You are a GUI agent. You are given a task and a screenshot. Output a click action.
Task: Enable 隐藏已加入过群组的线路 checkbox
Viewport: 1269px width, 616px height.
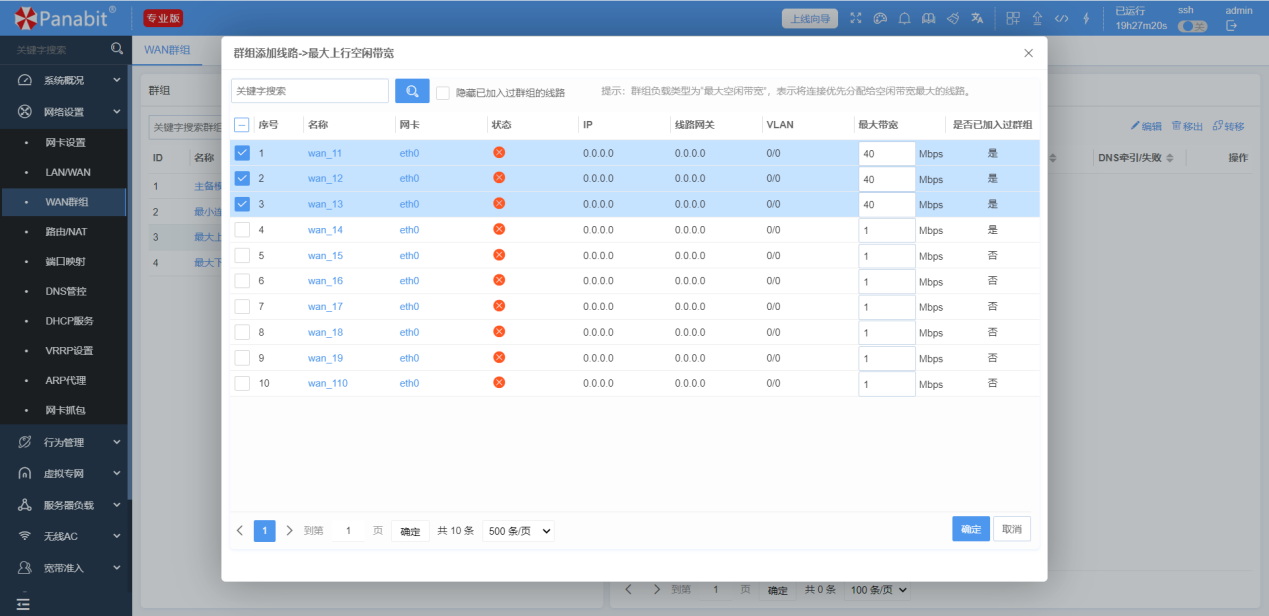coord(443,92)
